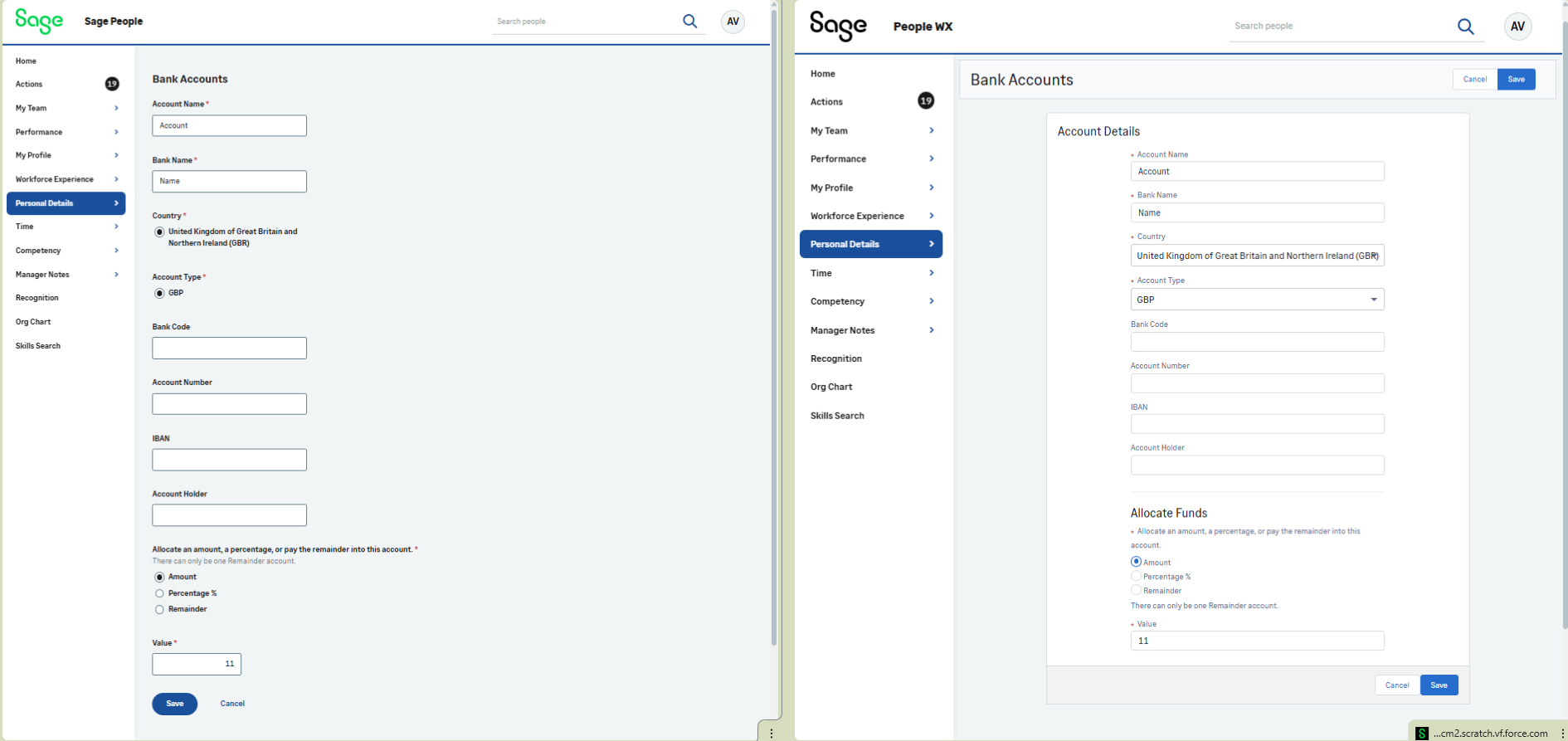
Task: Expand Manager Notes chevron in People WX sidebar
Action: pyautogui.click(x=932, y=330)
